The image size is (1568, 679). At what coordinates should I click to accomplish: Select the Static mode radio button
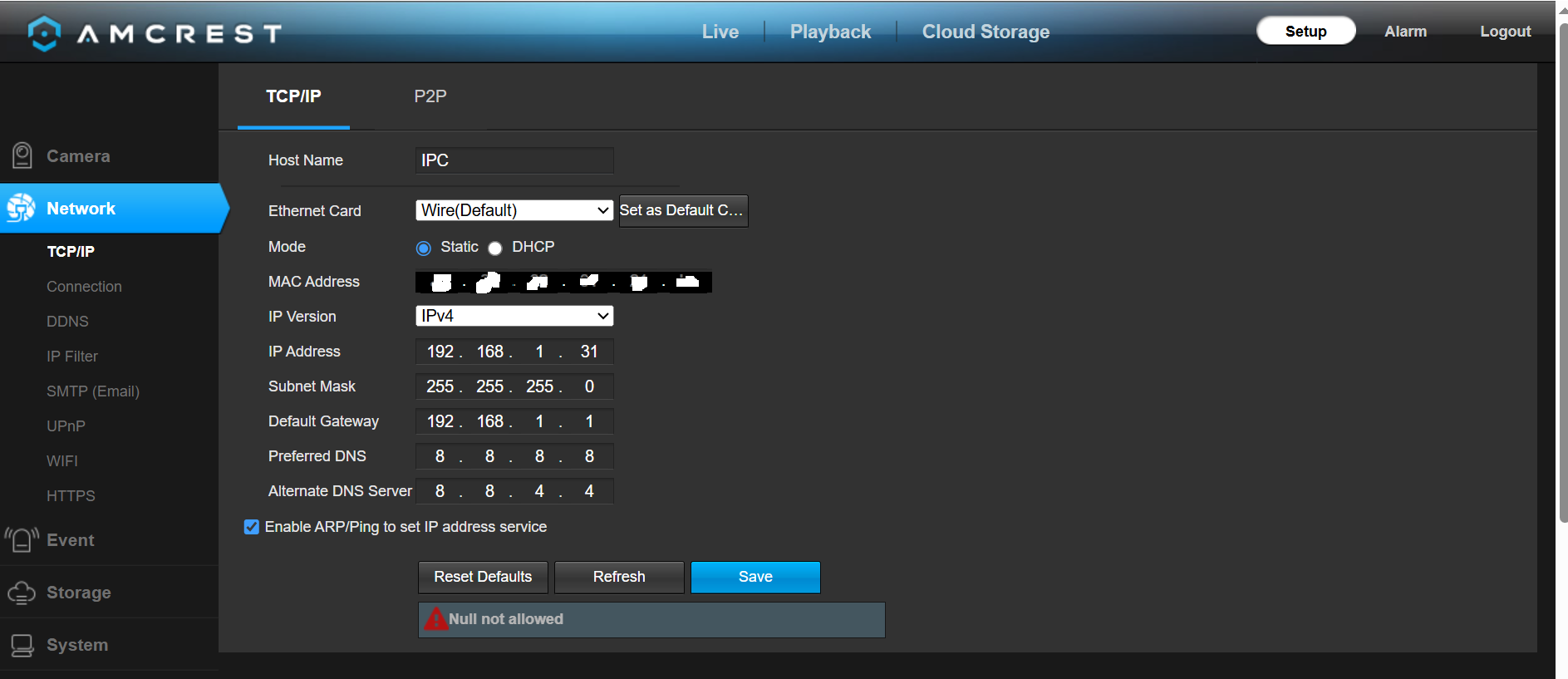(424, 248)
